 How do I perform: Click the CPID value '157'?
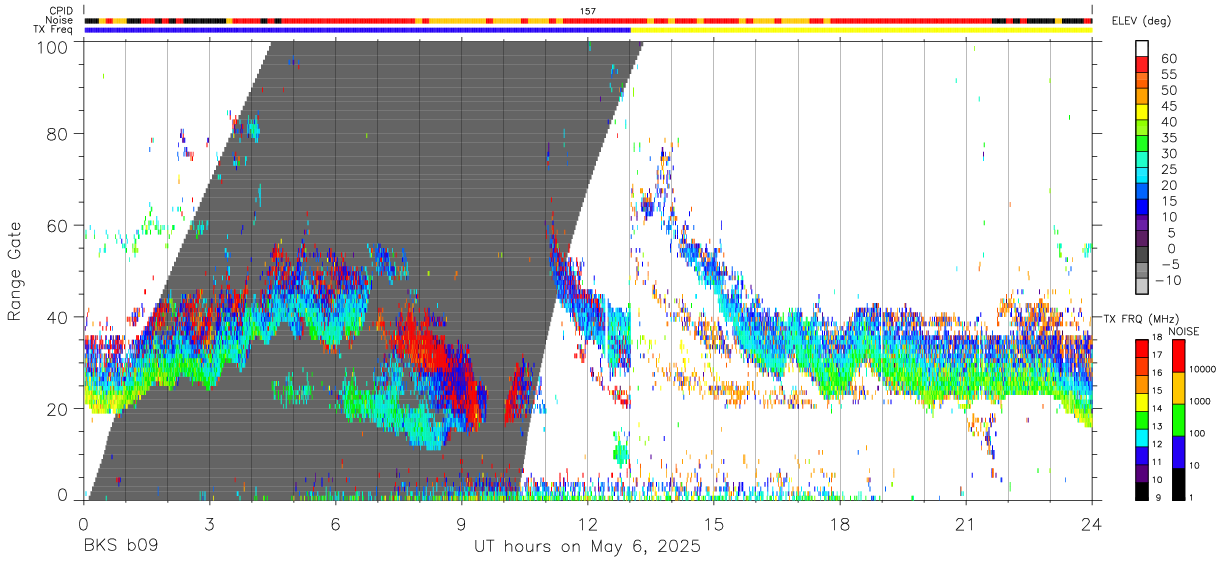(588, 11)
